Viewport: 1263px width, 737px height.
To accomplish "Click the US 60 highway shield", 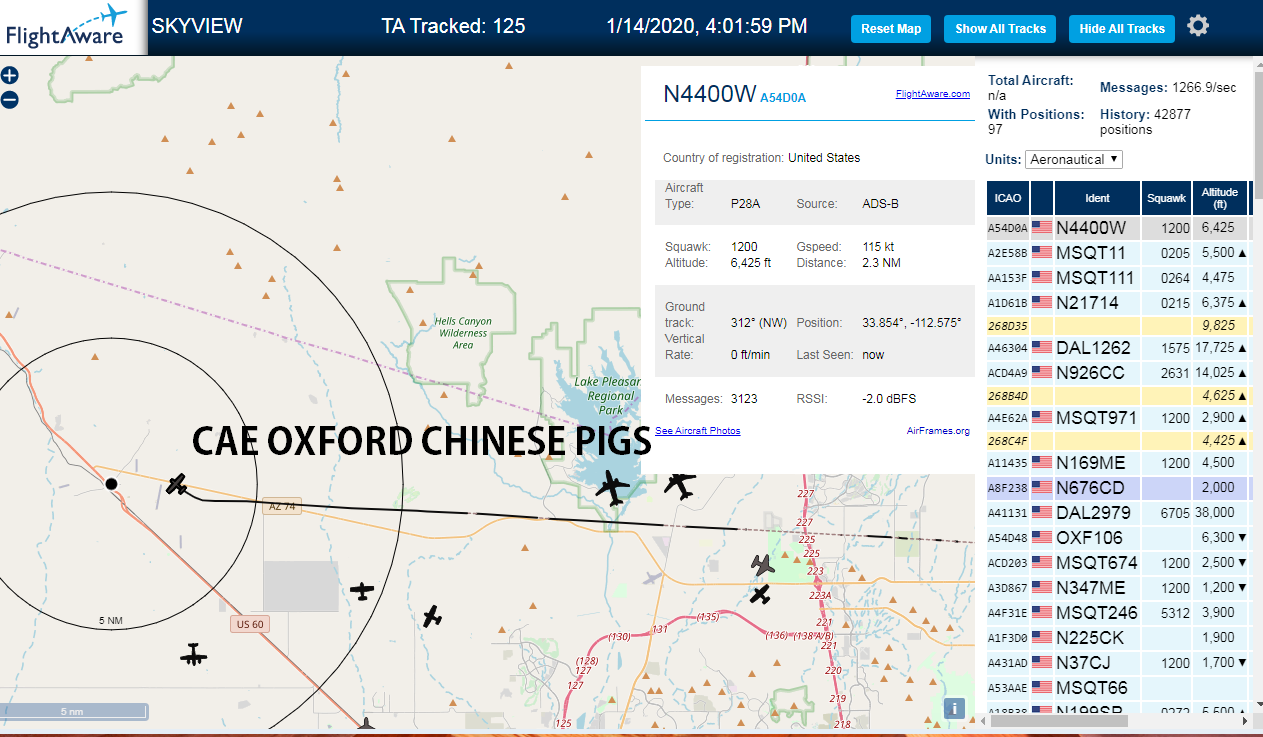I will pyautogui.click(x=249, y=624).
